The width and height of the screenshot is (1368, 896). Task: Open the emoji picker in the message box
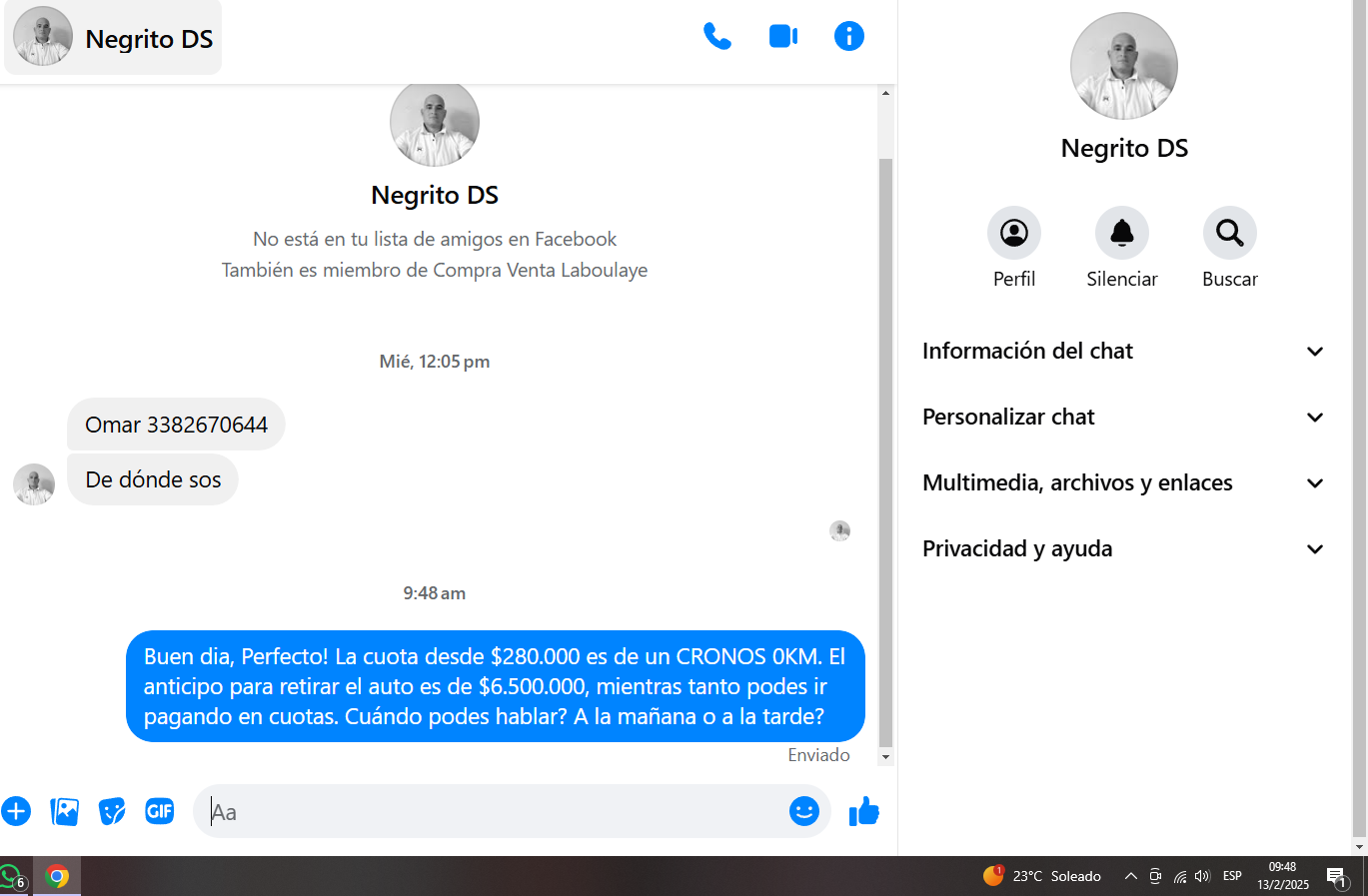coord(804,811)
